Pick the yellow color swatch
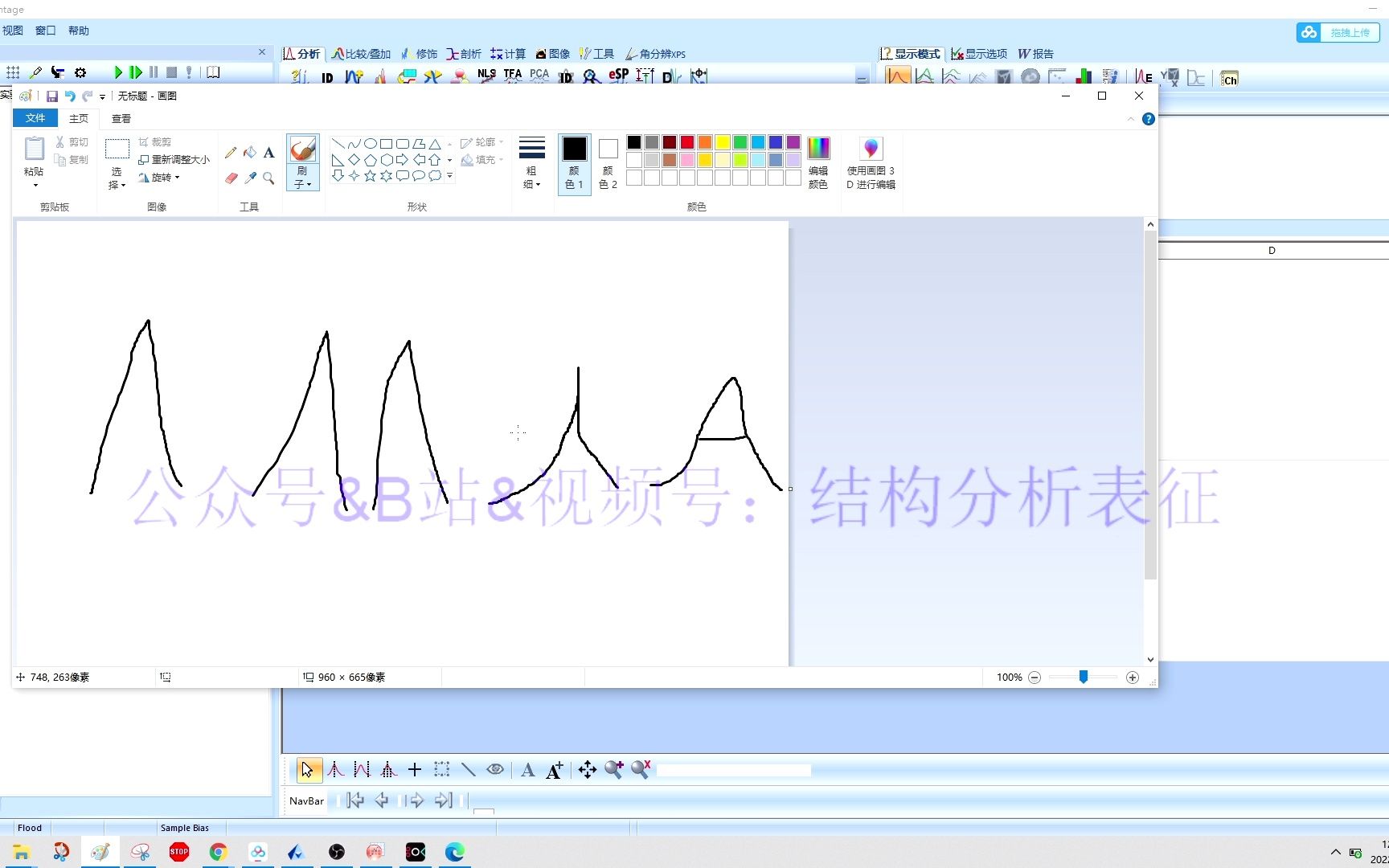Viewport: 1389px width, 868px height. coord(723,142)
